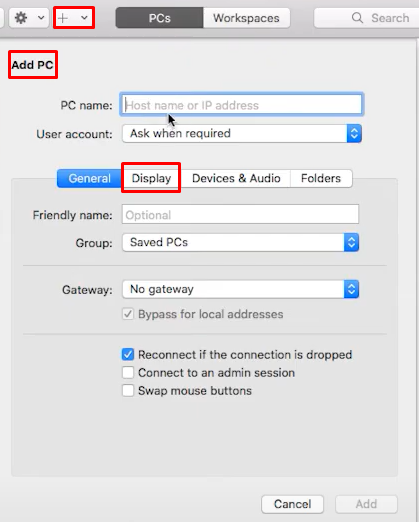Click the Friendly name field

coord(240,214)
